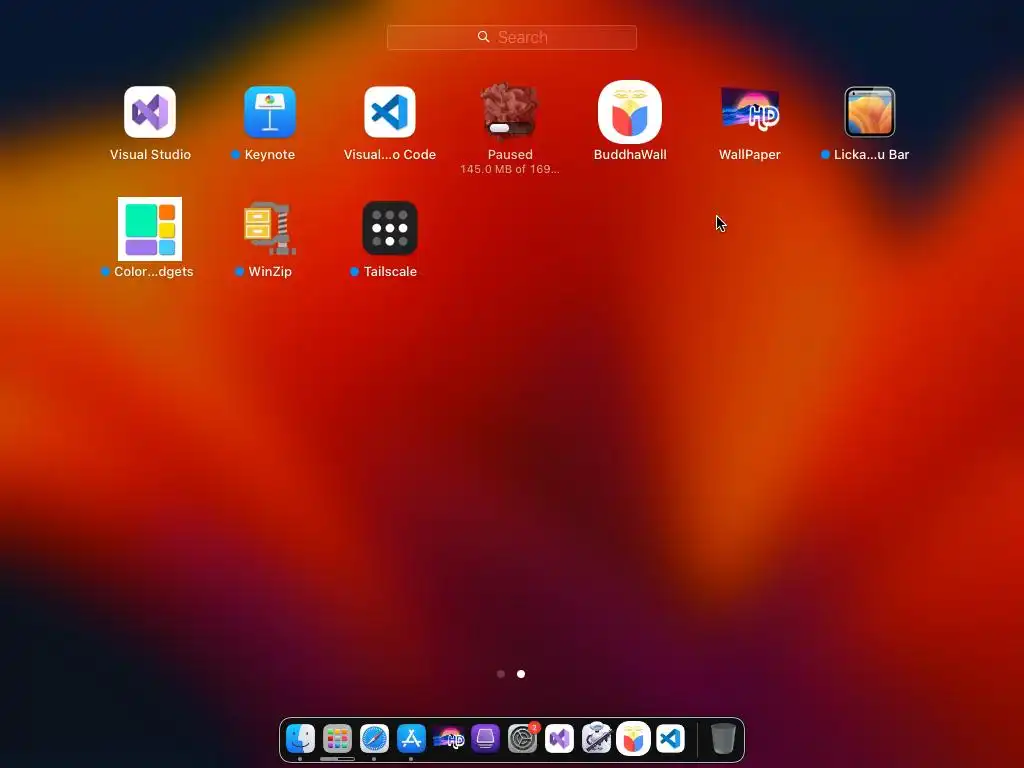Open the BuddhaWall app in Launchpad grid
Screen dimensions: 1024x768
pos(630,112)
